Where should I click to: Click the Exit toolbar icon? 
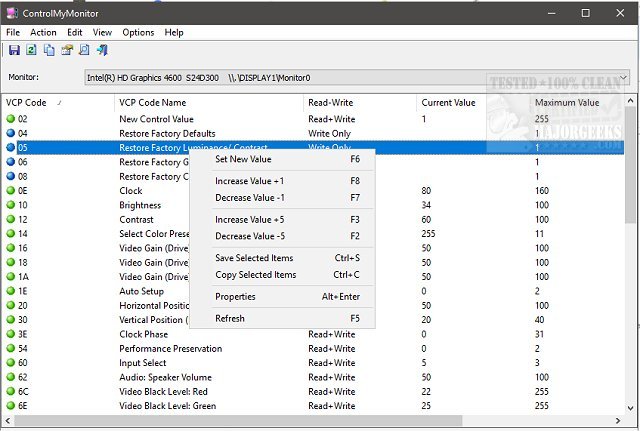click(x=102, y=50)
